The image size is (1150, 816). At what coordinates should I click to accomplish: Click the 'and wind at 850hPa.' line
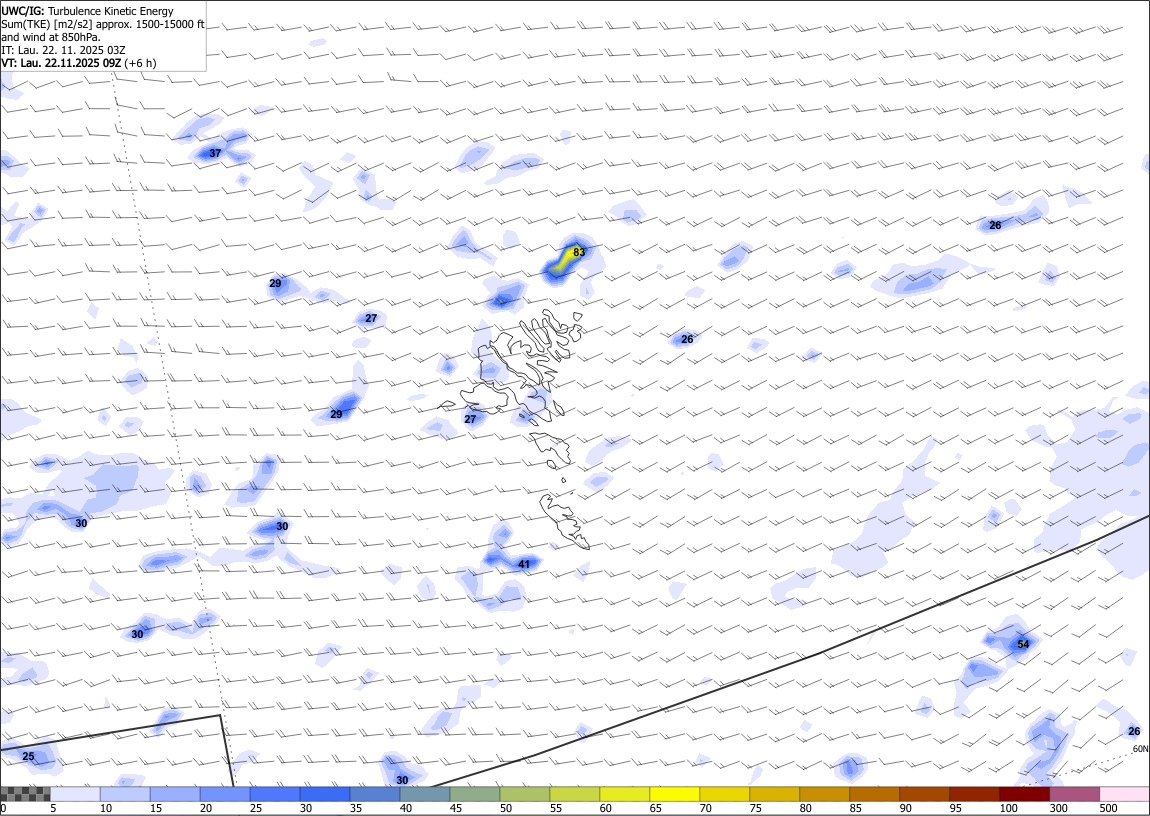click(51, 37)
